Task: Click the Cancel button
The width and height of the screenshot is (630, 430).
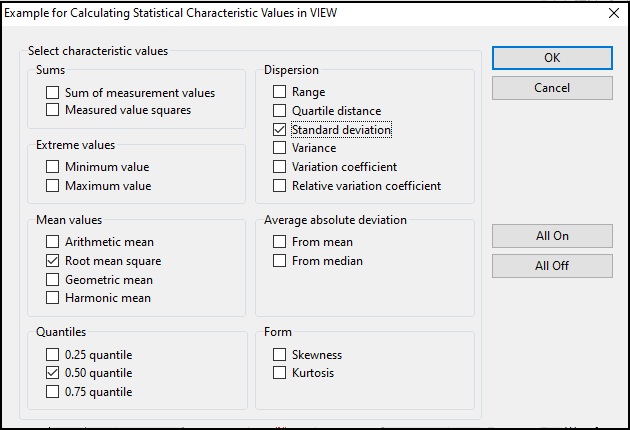Action: pyautogui.click(x=552, y=88)
